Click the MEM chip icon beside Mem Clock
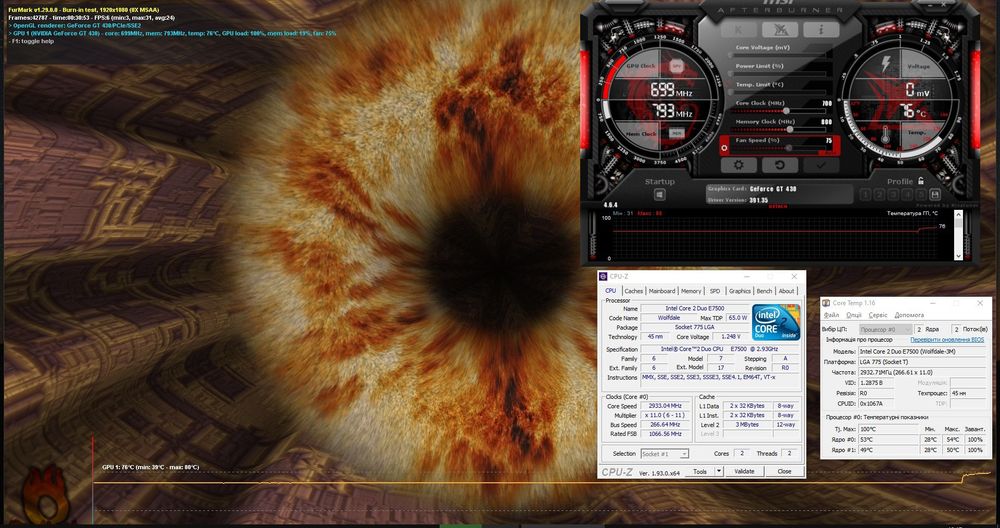 (x=676, y=133)
